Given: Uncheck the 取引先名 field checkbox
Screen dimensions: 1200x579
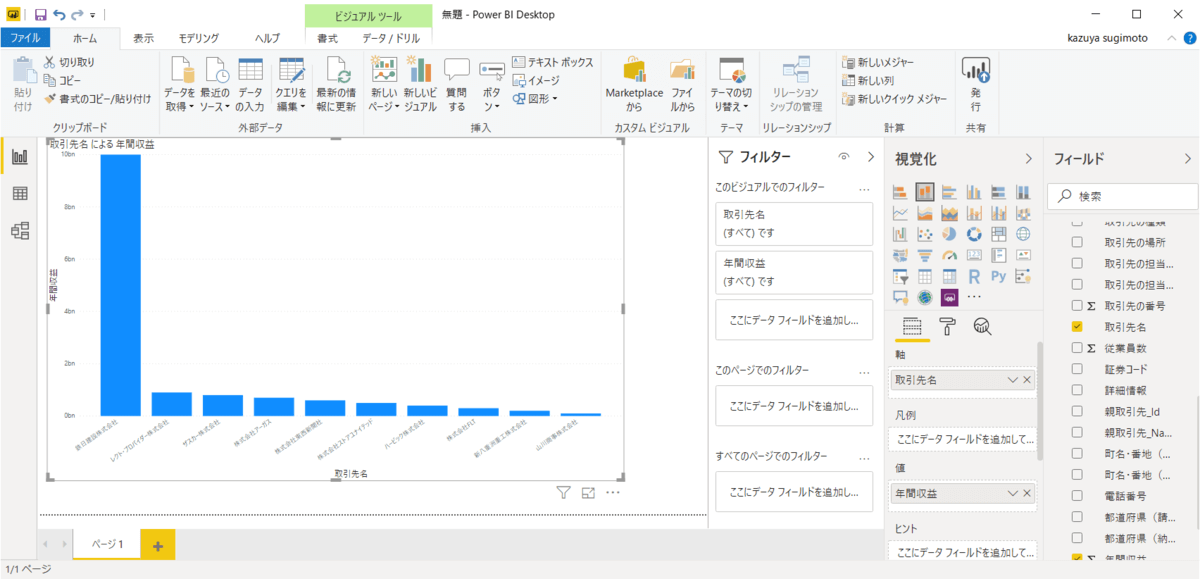Looking at the screenshot, I should tap(1077, 326).
